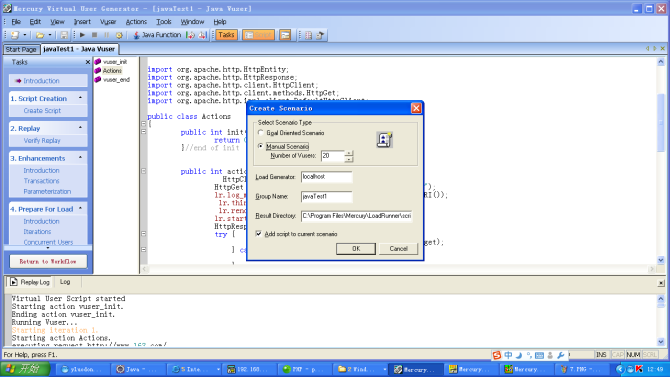Image resolution: width=670 pixels, height=377 pixels.
Task: Click OK in Create Scenario dialog
Action: click(x=356, y=249)
